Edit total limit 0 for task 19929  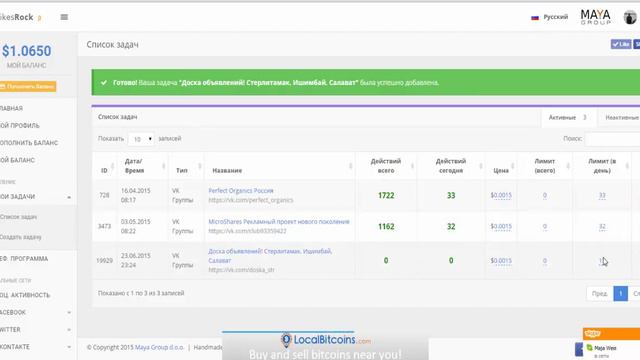[544, 261]
